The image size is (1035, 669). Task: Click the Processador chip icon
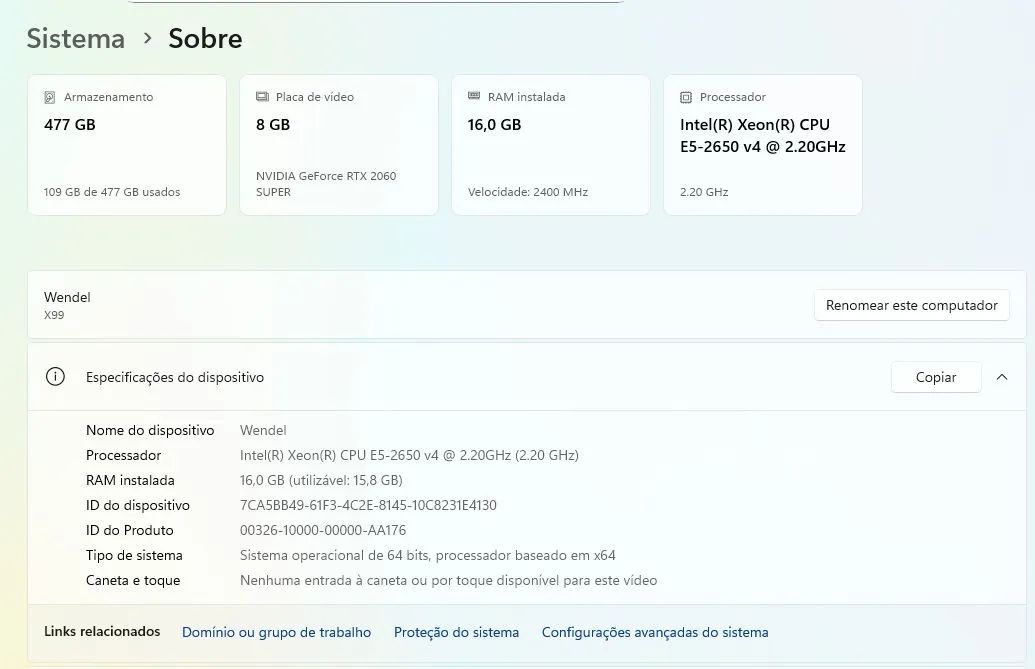pos(686,97)
